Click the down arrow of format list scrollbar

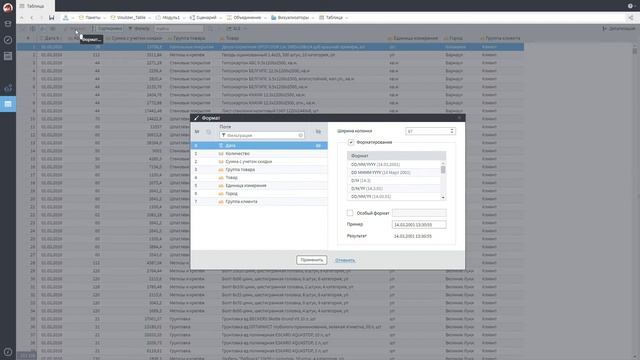pos(443,198)
